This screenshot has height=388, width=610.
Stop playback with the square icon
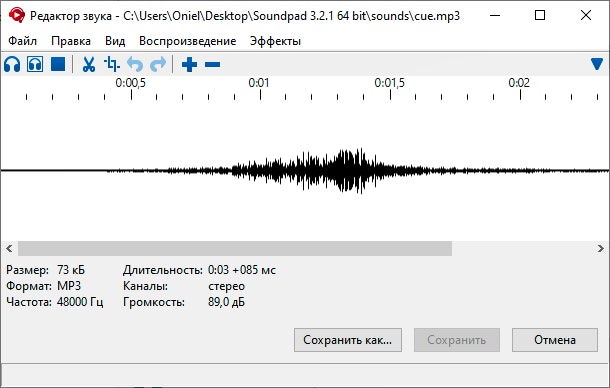58,64
